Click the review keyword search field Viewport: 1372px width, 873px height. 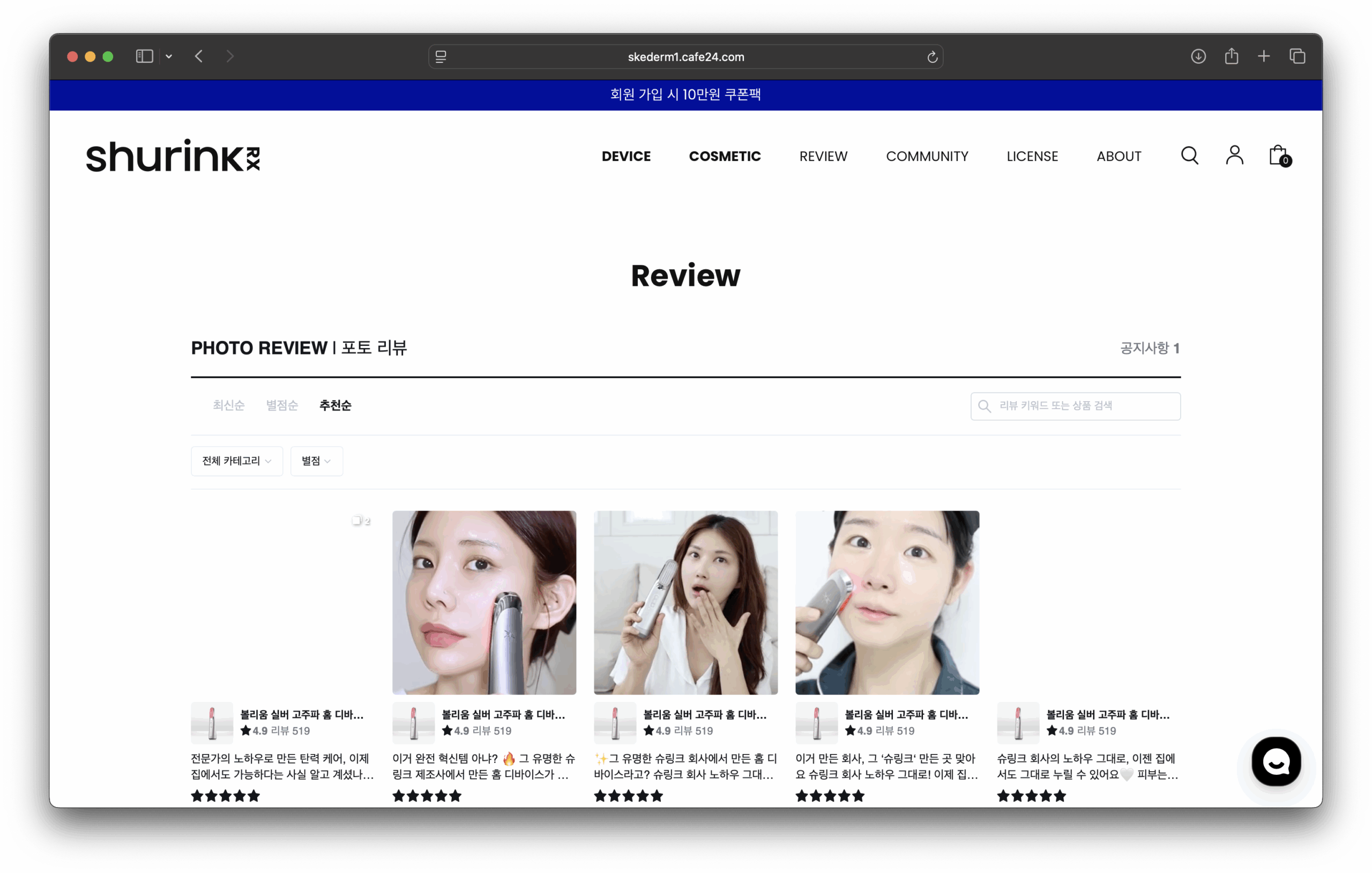click(x=1075, y=406)
